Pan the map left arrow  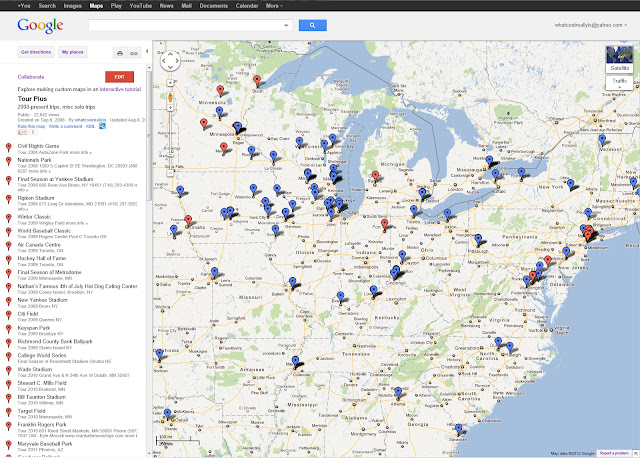[163, 61]
